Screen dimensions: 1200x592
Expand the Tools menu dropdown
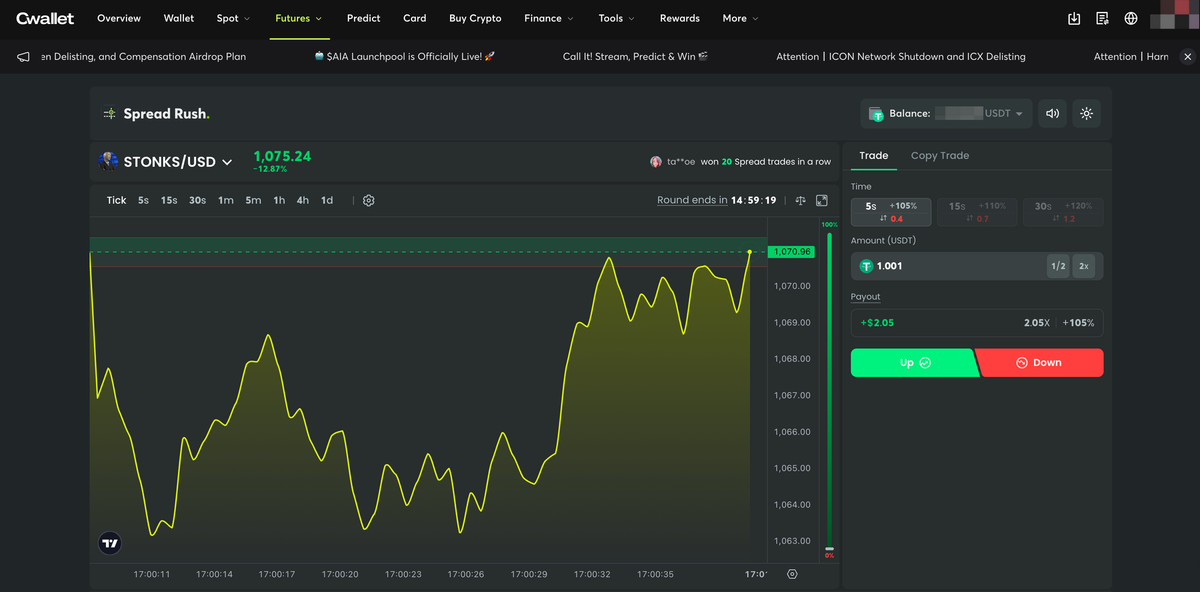[616, 18]
